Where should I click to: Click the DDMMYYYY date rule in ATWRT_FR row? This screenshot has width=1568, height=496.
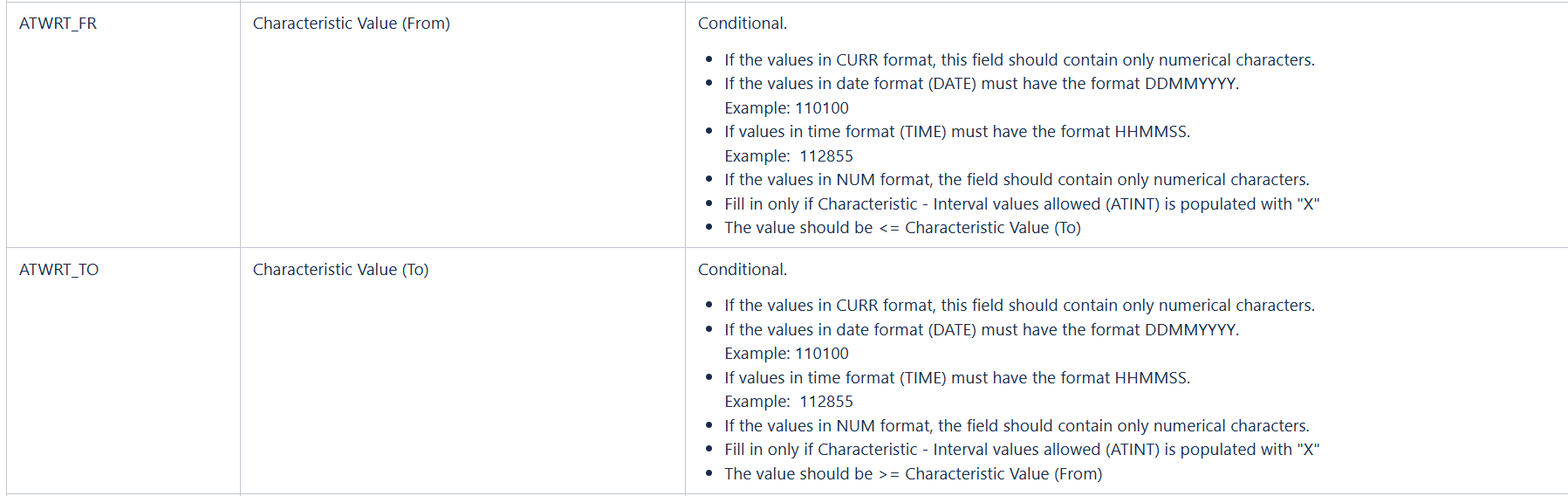click(x=981, y=84)
